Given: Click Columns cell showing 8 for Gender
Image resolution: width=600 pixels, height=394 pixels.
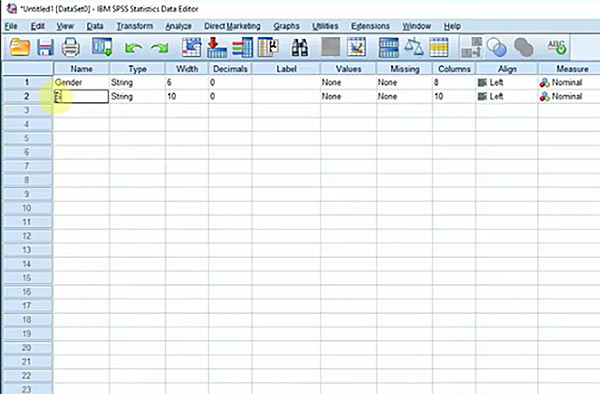Looking at the screenshot, I should pyautogui.click(x=454, y=82).
